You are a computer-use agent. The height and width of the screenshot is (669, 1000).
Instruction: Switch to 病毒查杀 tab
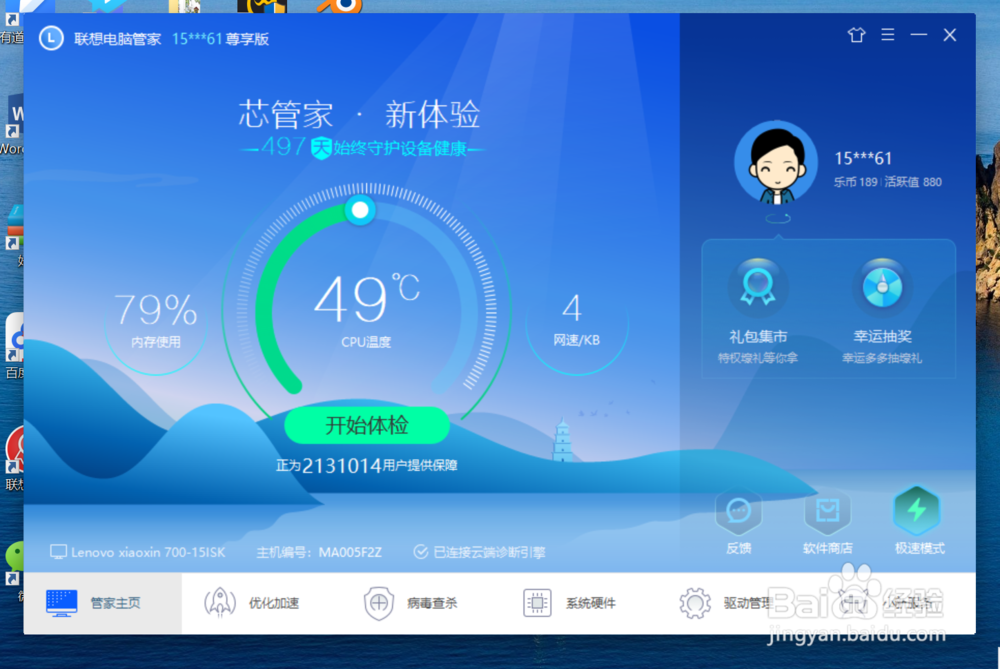coord(410,603)
